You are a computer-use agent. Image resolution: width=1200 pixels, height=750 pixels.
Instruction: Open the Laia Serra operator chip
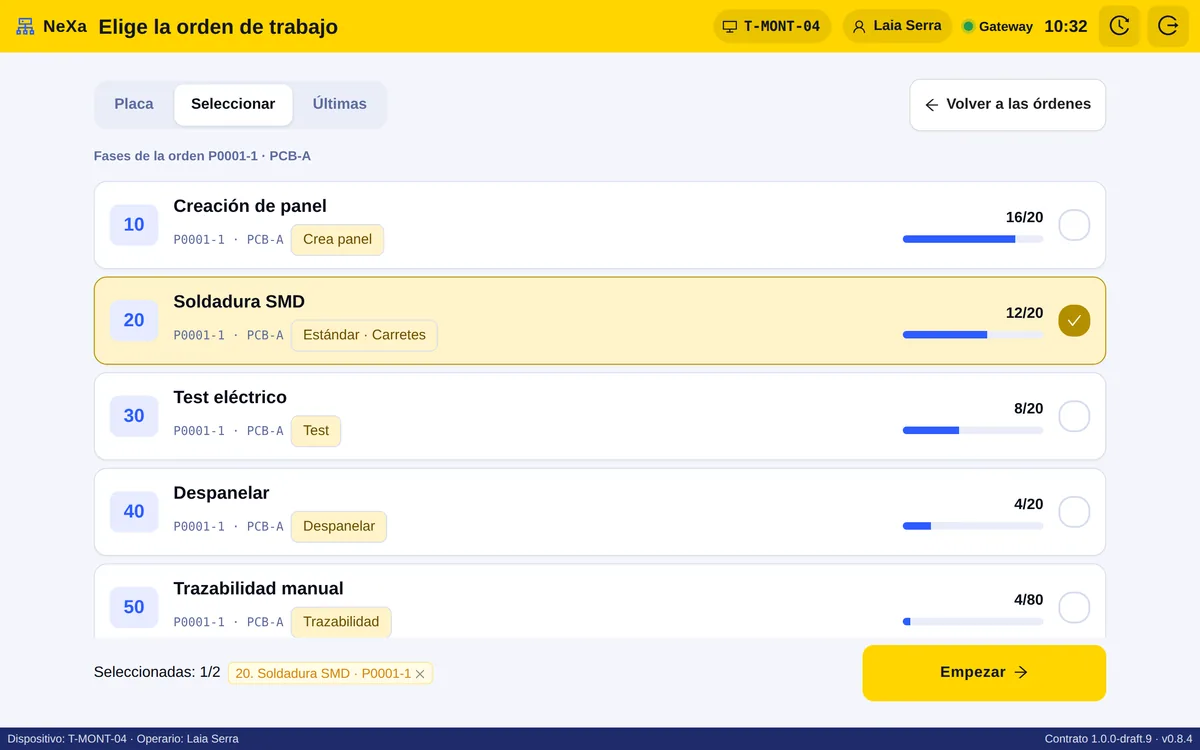(x=897, y=26)
